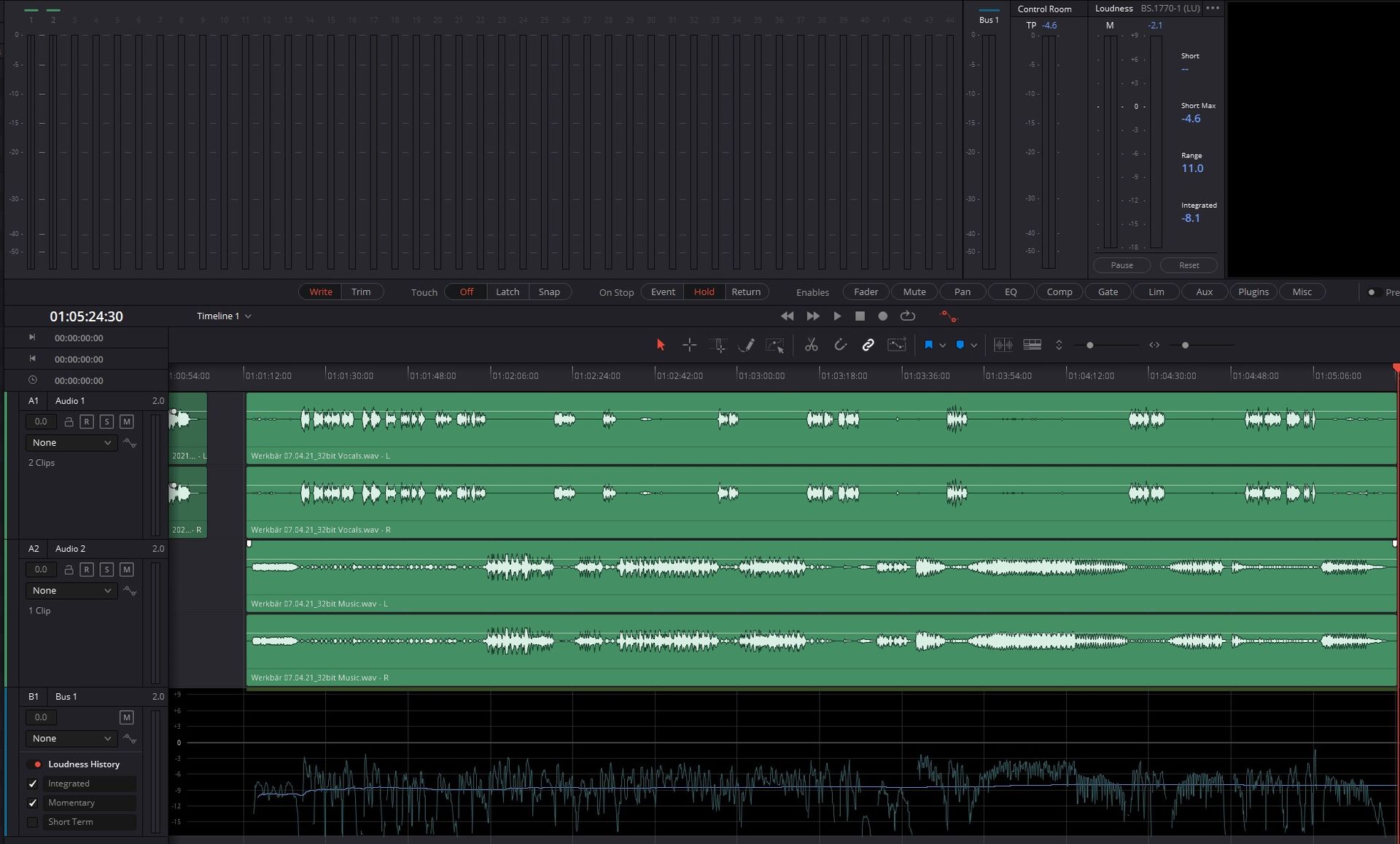This screenshot has width=1400, height=844.
Task: Pause the loudness meter
Action: 1121,265
